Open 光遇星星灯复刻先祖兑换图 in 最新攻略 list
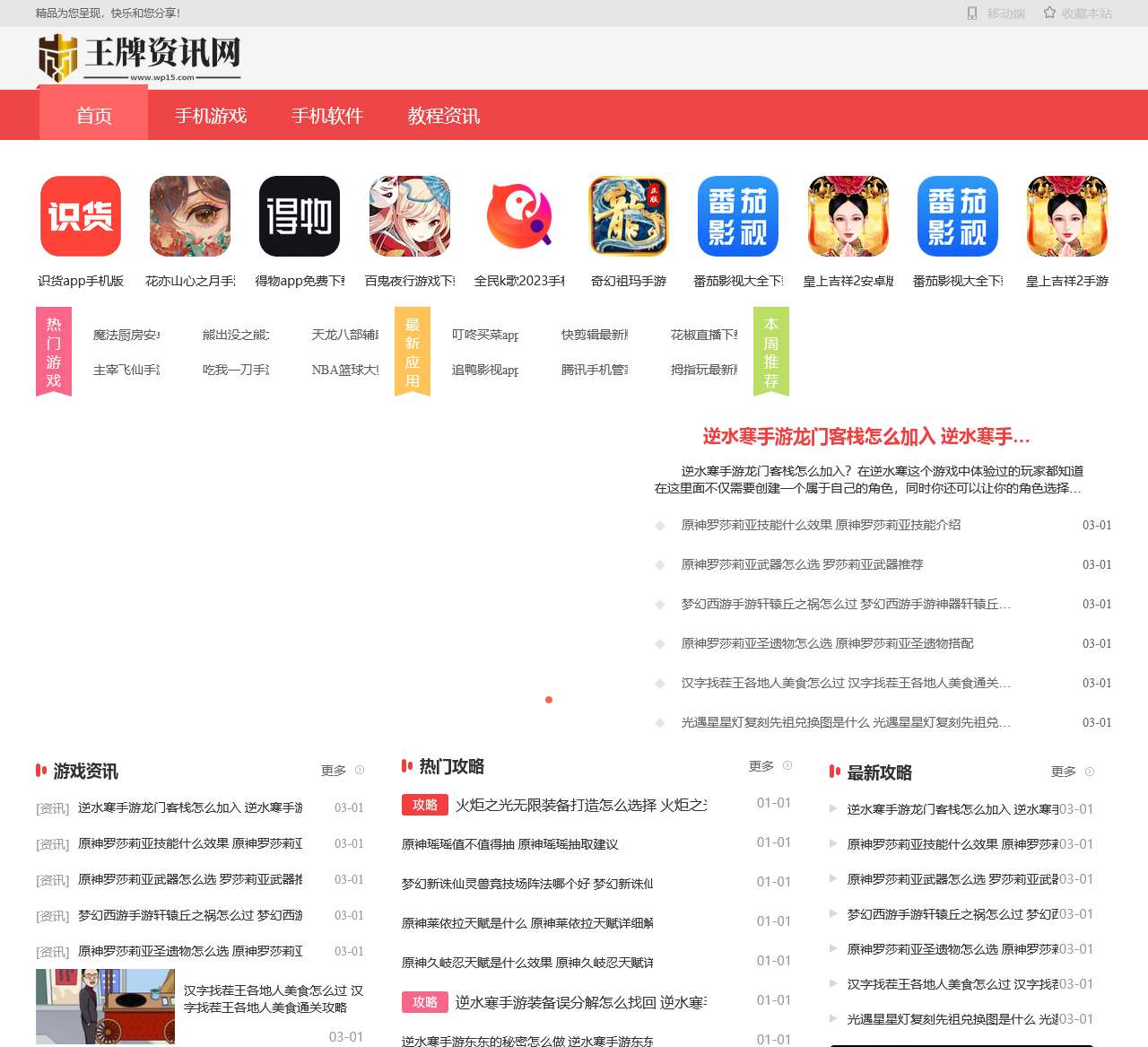The image size is (1148, 1047). click(952, 1019)
